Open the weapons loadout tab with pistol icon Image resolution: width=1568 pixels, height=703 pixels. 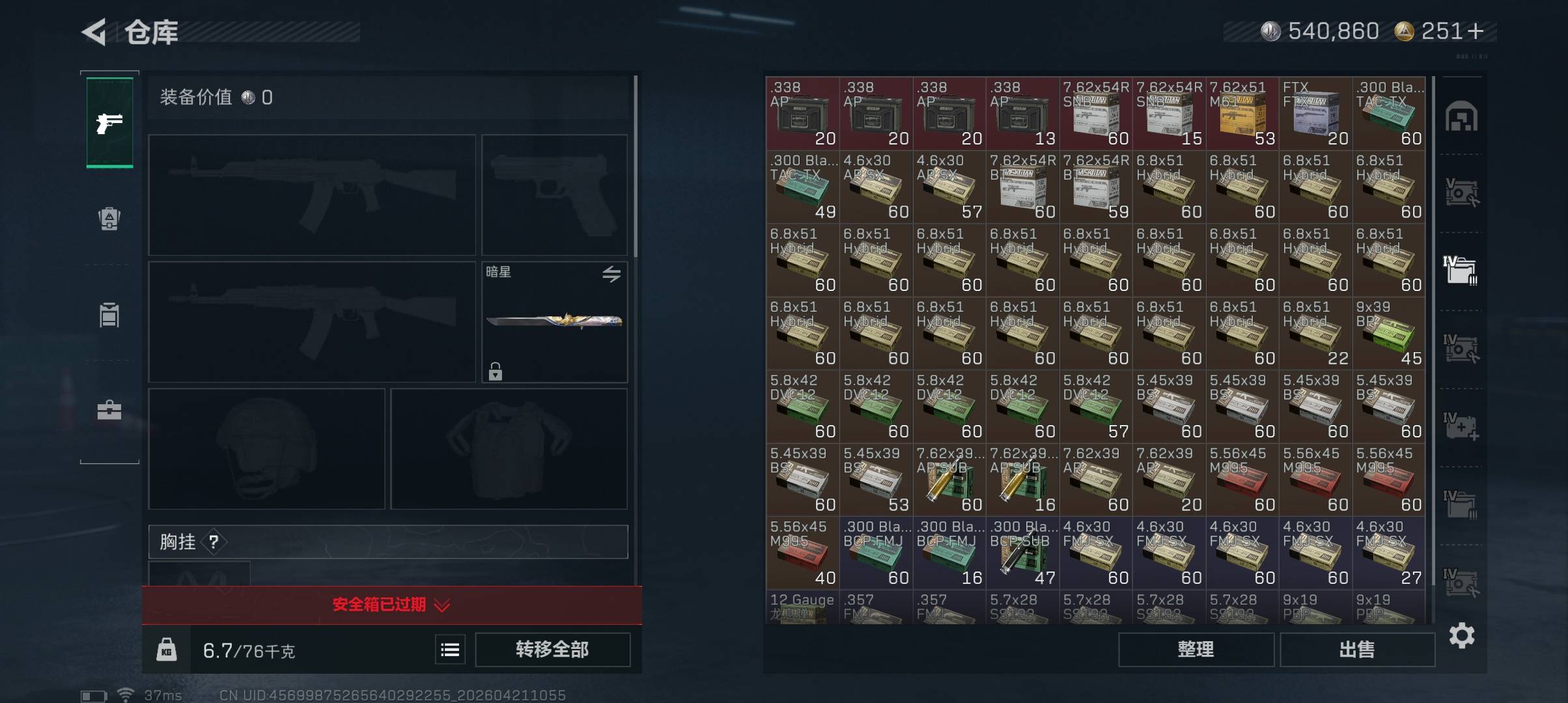pyautogui.click(x=109, y=122)
